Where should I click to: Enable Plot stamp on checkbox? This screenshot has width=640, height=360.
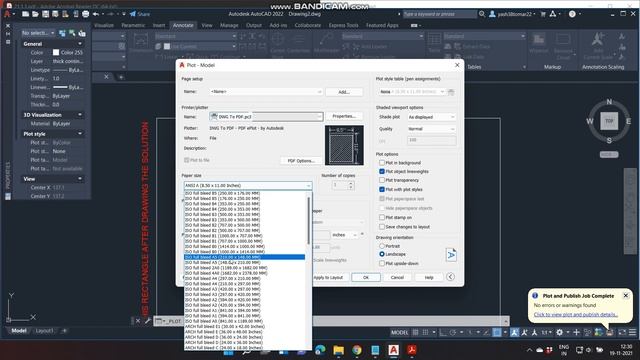pyautogui.click(x=382, y=218)
